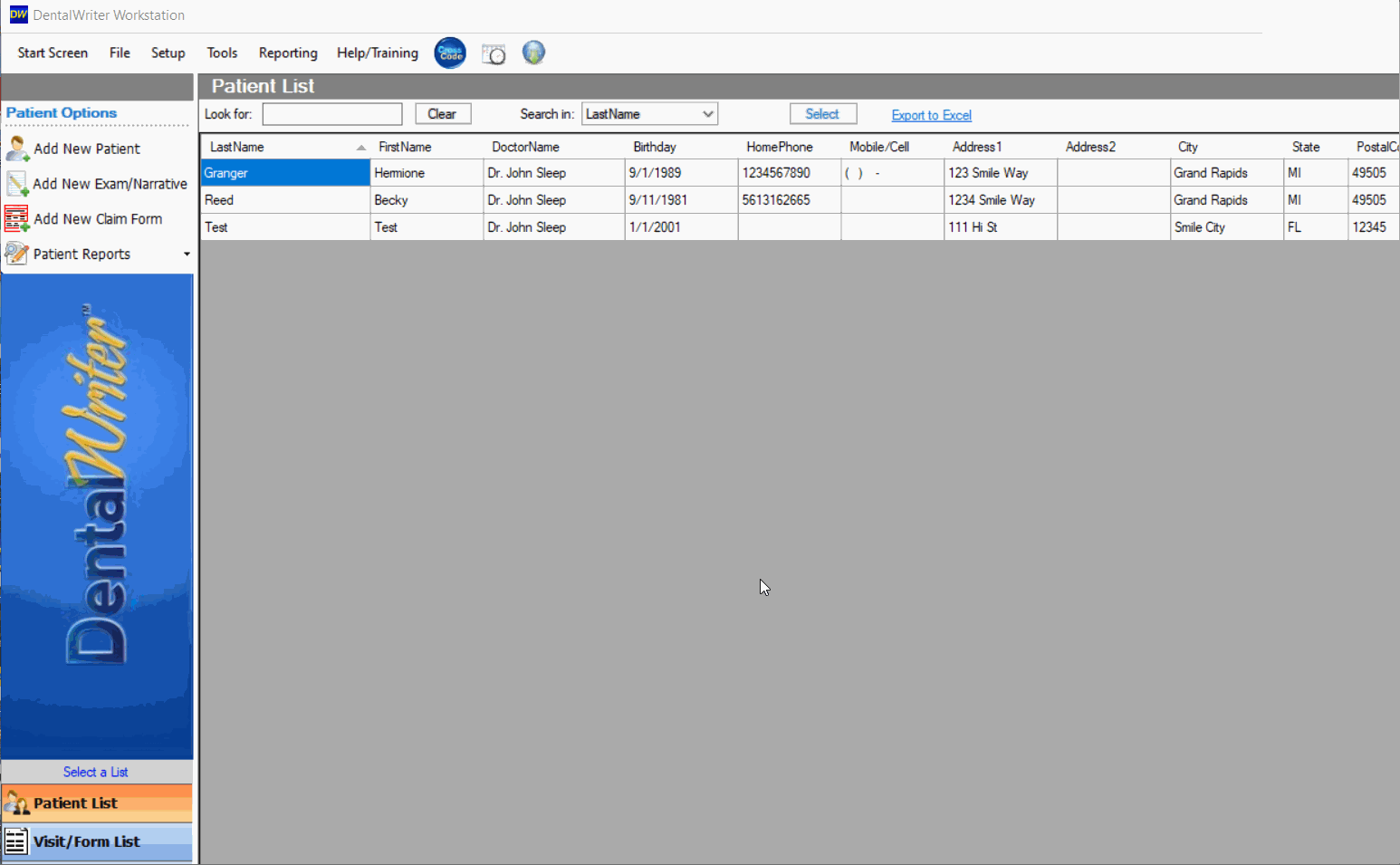Screen dimensions: 1400x865
Task: Click Grand Rapids in Granger row
Action: [1227, 173]
